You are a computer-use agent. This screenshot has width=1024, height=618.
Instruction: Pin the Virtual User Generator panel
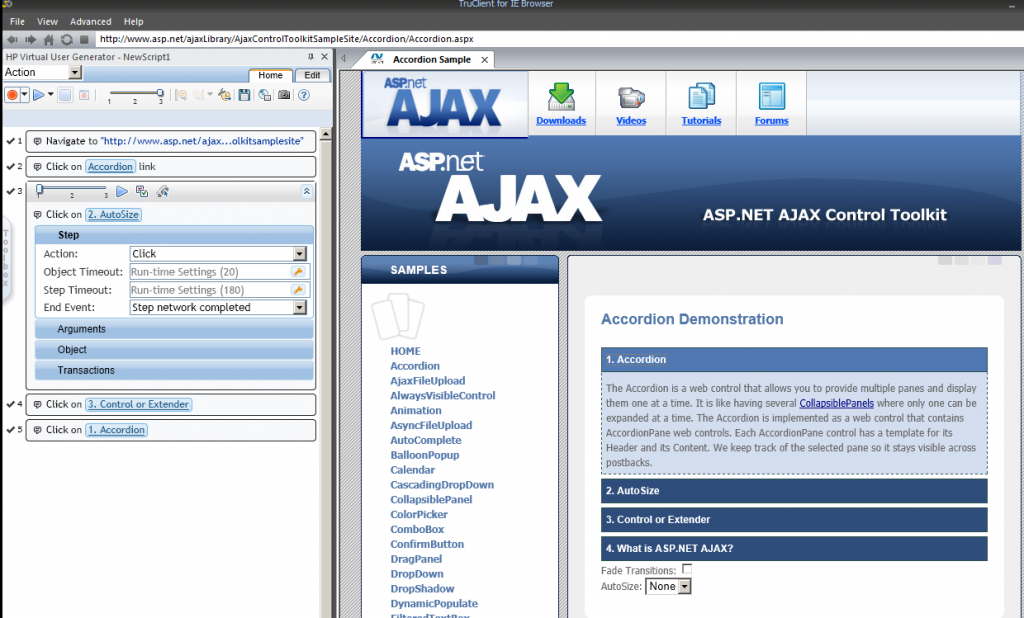[x=311, y=57]
